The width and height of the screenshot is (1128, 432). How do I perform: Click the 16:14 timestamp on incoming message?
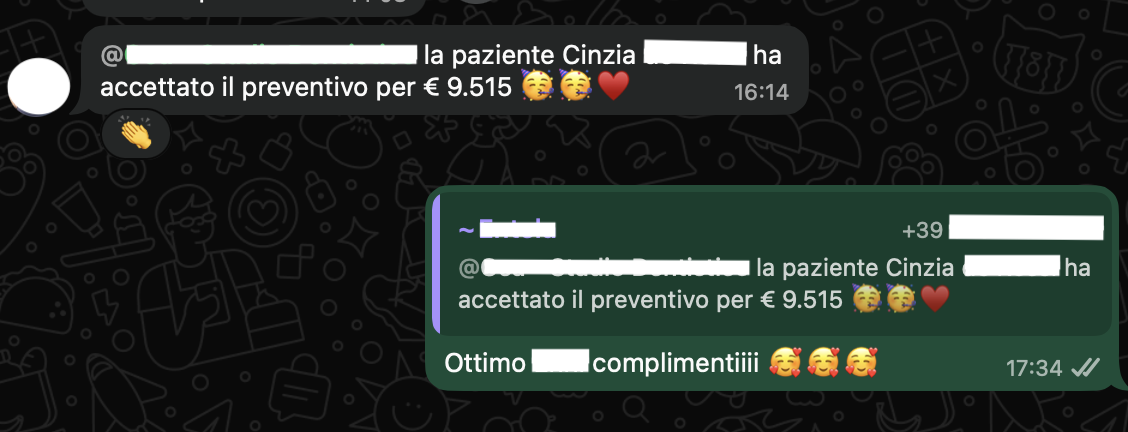[761, 92]
